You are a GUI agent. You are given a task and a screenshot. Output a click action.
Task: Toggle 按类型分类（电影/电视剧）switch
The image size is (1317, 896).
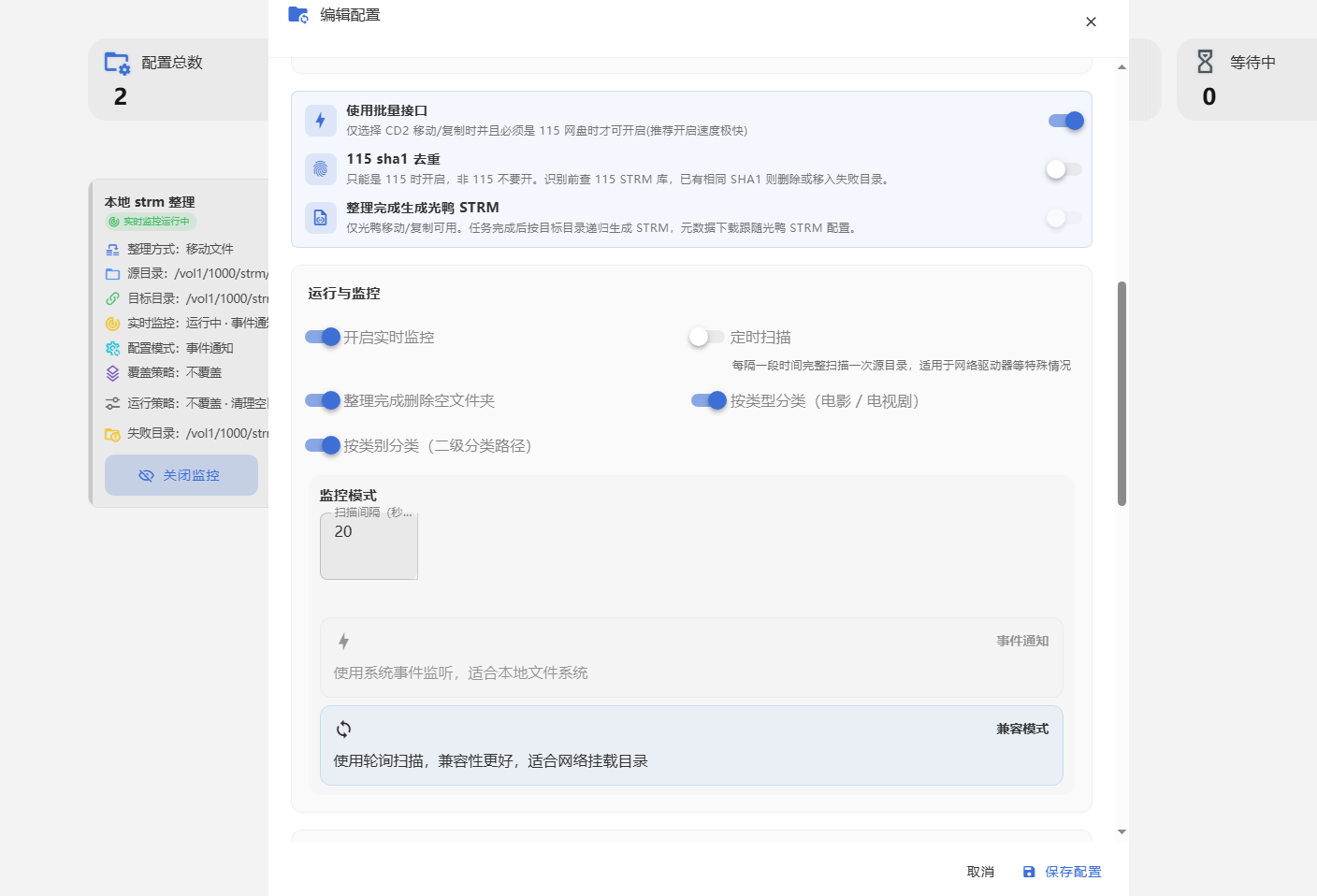(709, 400)
